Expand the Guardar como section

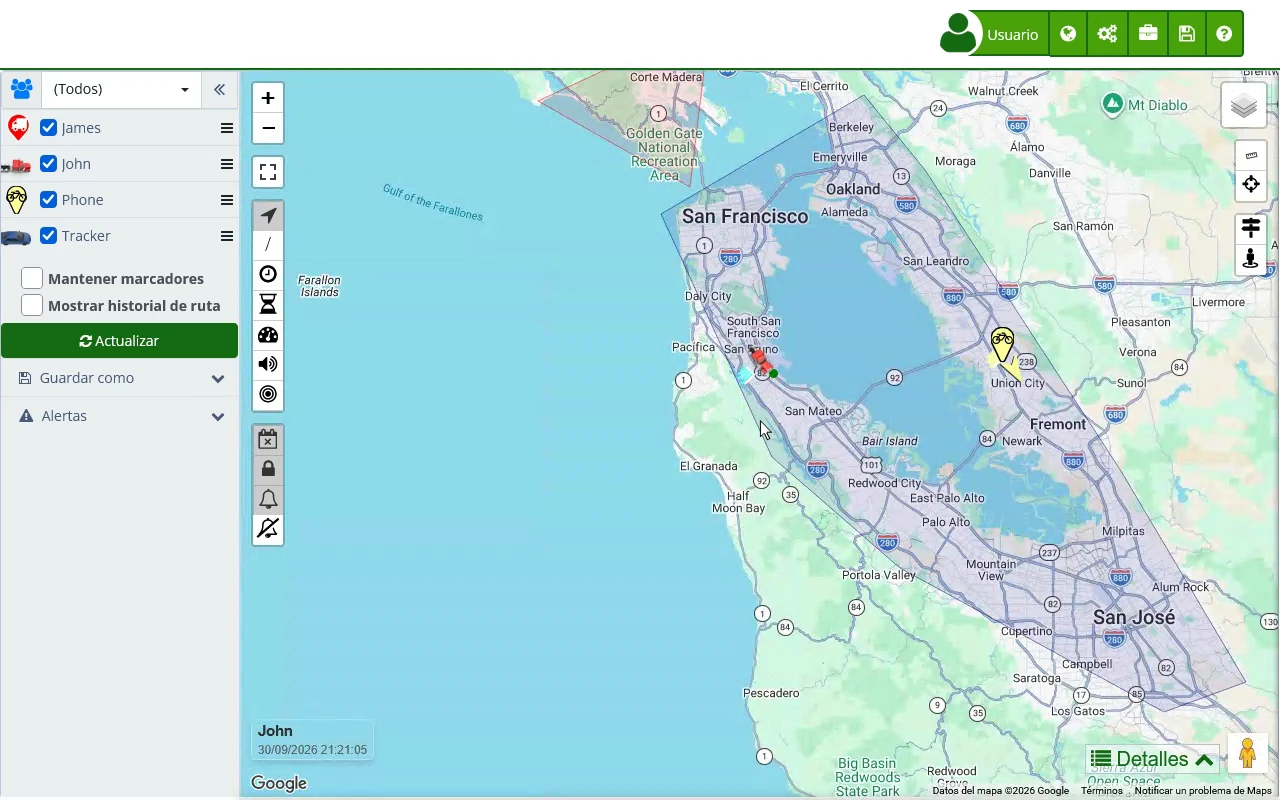coord(120,378)
